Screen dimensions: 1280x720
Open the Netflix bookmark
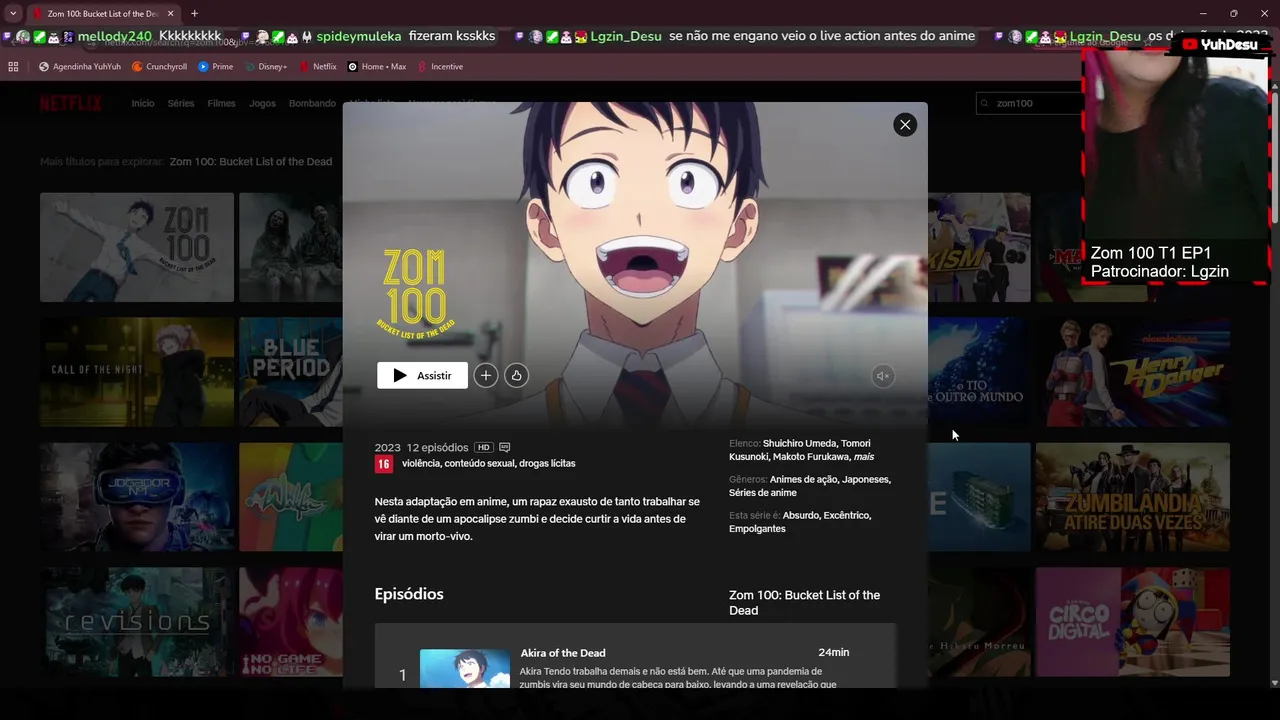click(317, 67)
